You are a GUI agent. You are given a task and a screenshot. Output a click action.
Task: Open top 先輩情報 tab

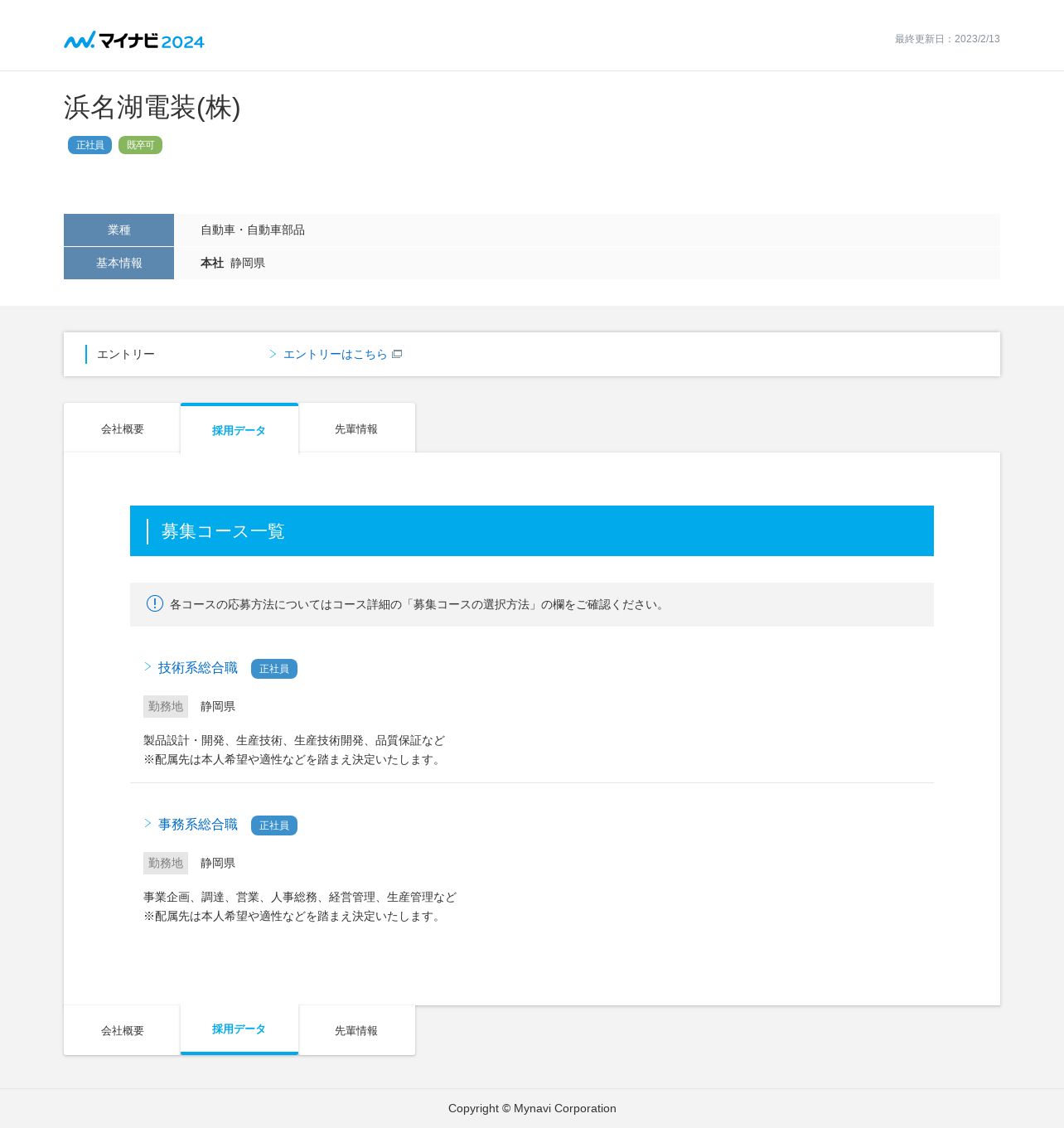356,428
